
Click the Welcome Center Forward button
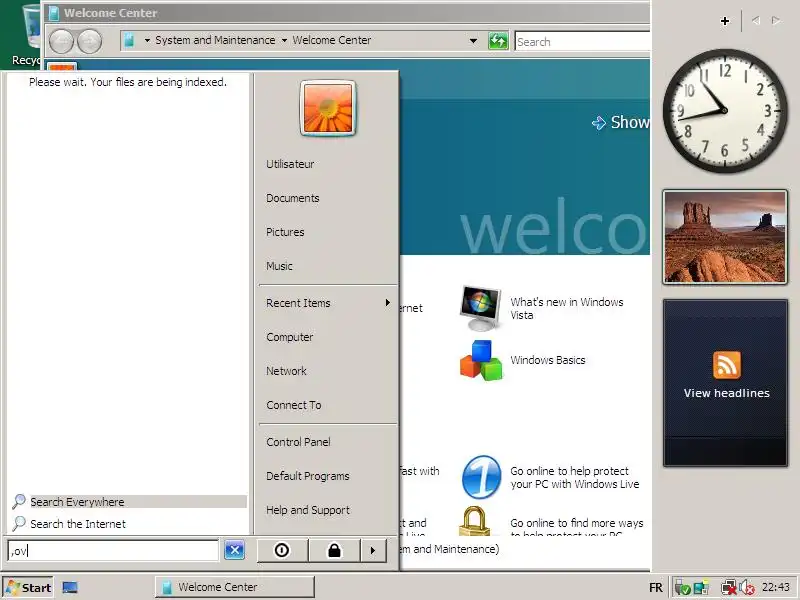90,41
